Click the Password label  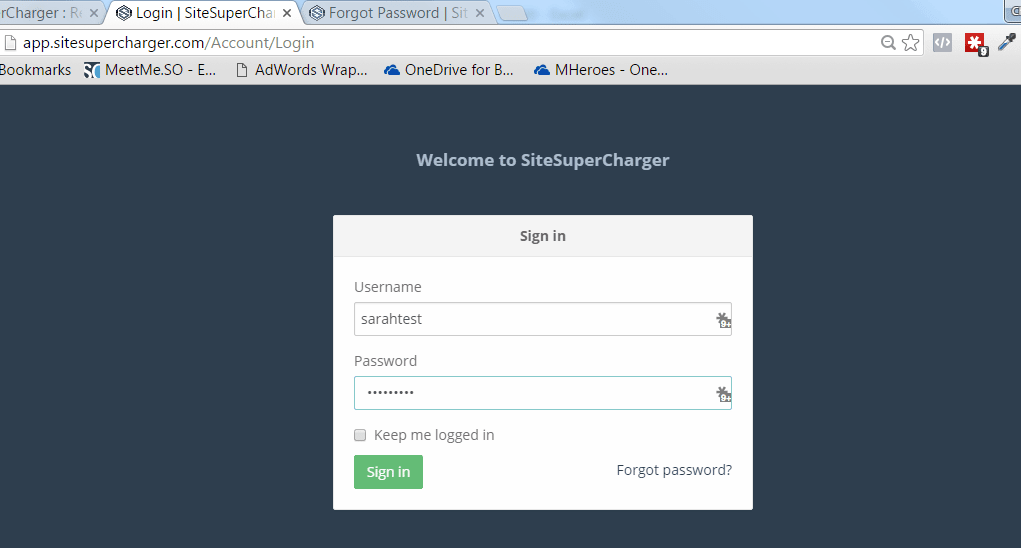pos(385,361)
